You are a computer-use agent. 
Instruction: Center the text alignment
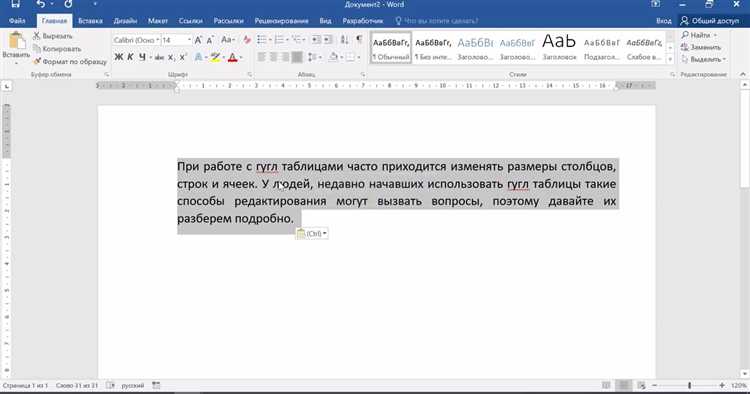tap(274, 57)
